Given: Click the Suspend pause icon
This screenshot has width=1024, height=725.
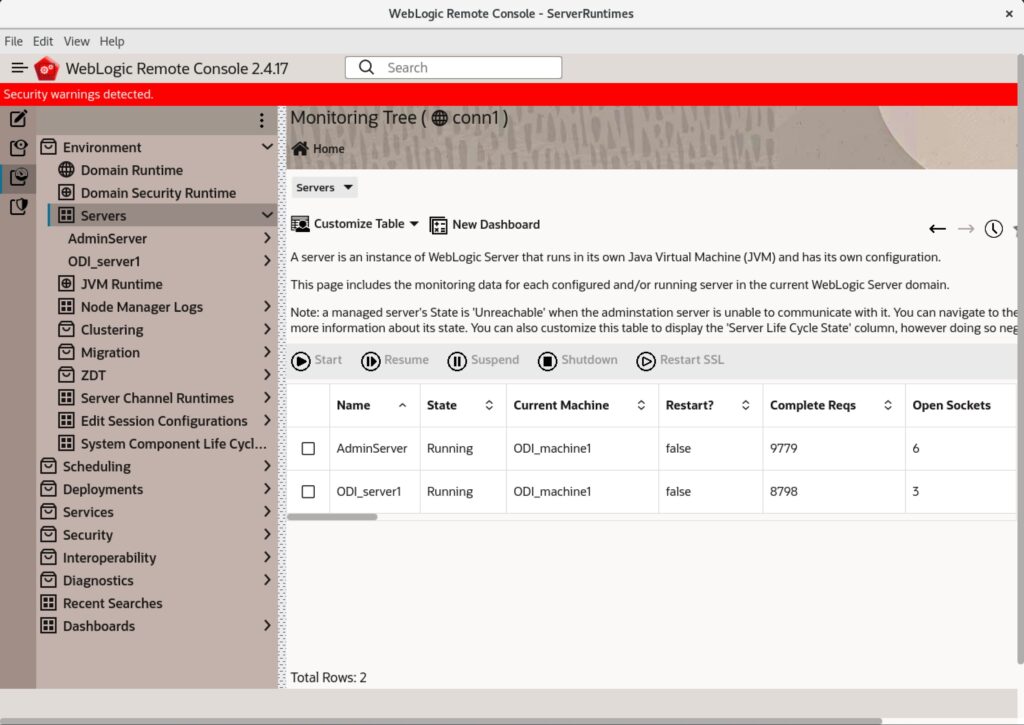Looking at the screenshot, I should coord(456,361).
